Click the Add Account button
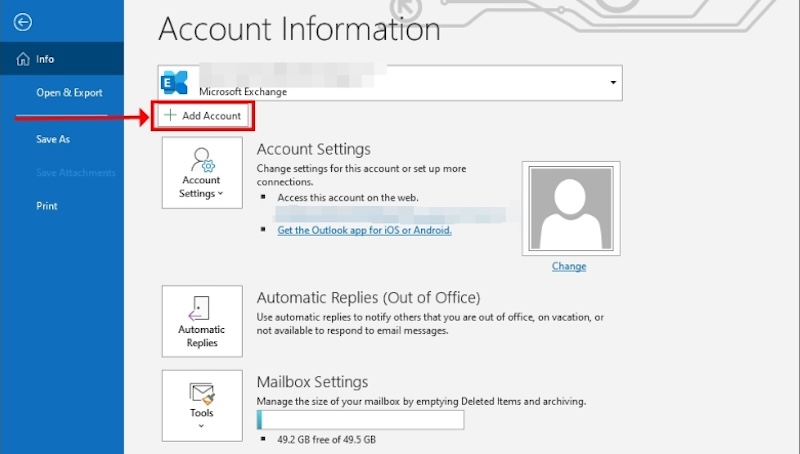 [x=203, y=116]
